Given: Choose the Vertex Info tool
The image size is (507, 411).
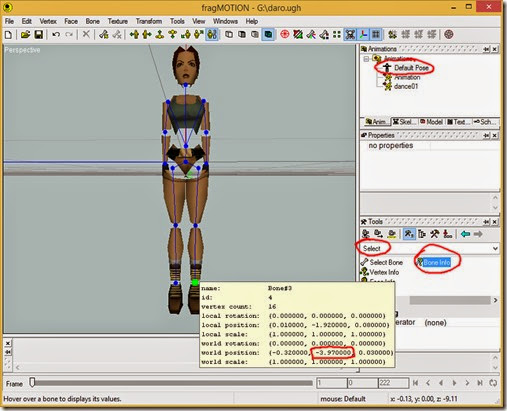Looking at the screenshot, I should pyautogui.click(x=380, y=272).
